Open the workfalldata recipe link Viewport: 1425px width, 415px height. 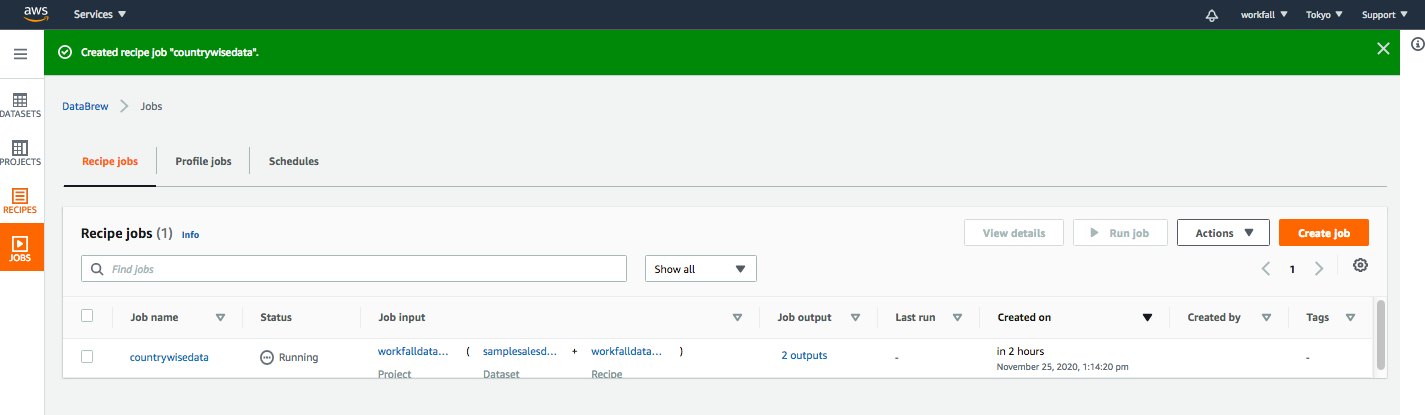tap(627, 352)
